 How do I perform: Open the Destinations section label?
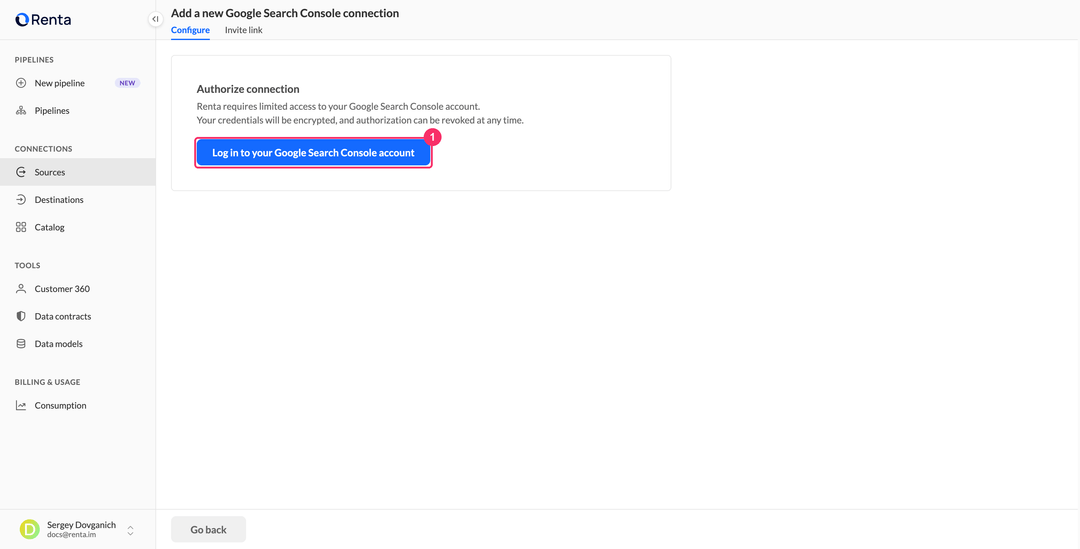(x=59, y=200)
